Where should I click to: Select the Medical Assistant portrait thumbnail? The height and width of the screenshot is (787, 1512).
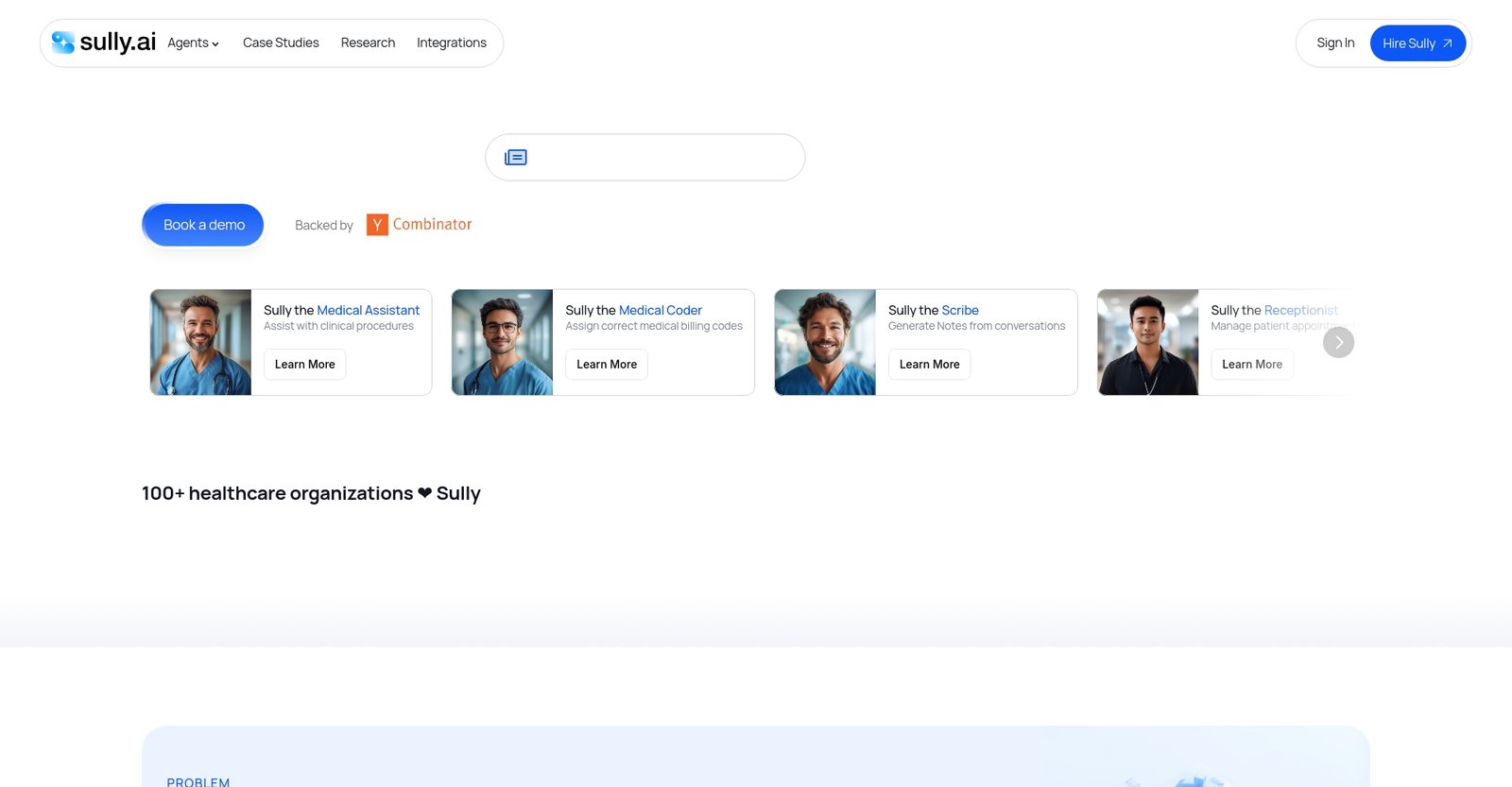(x=201, y=343)
